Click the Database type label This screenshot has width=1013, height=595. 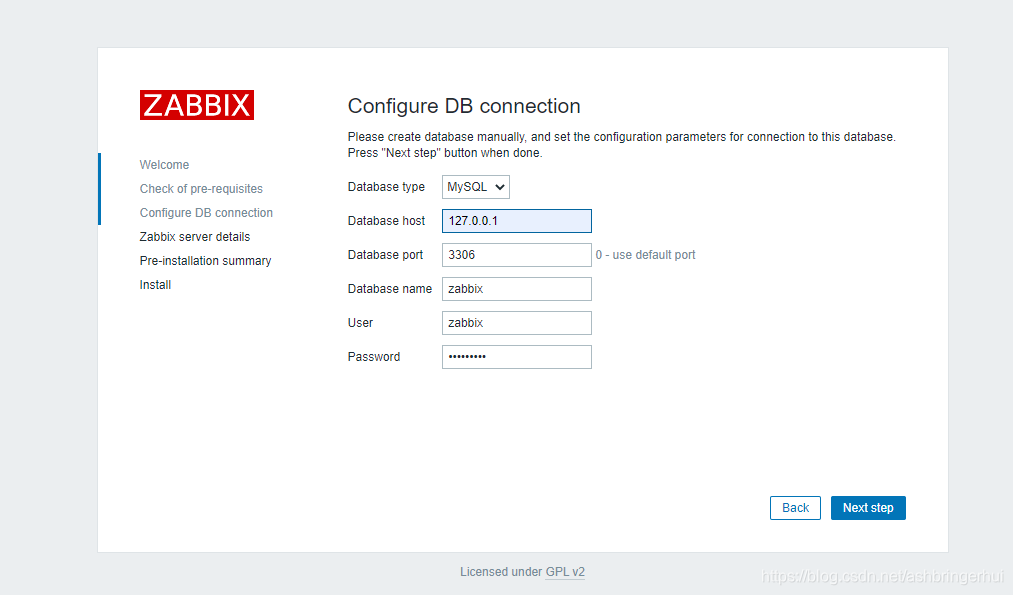pos(386,187)
